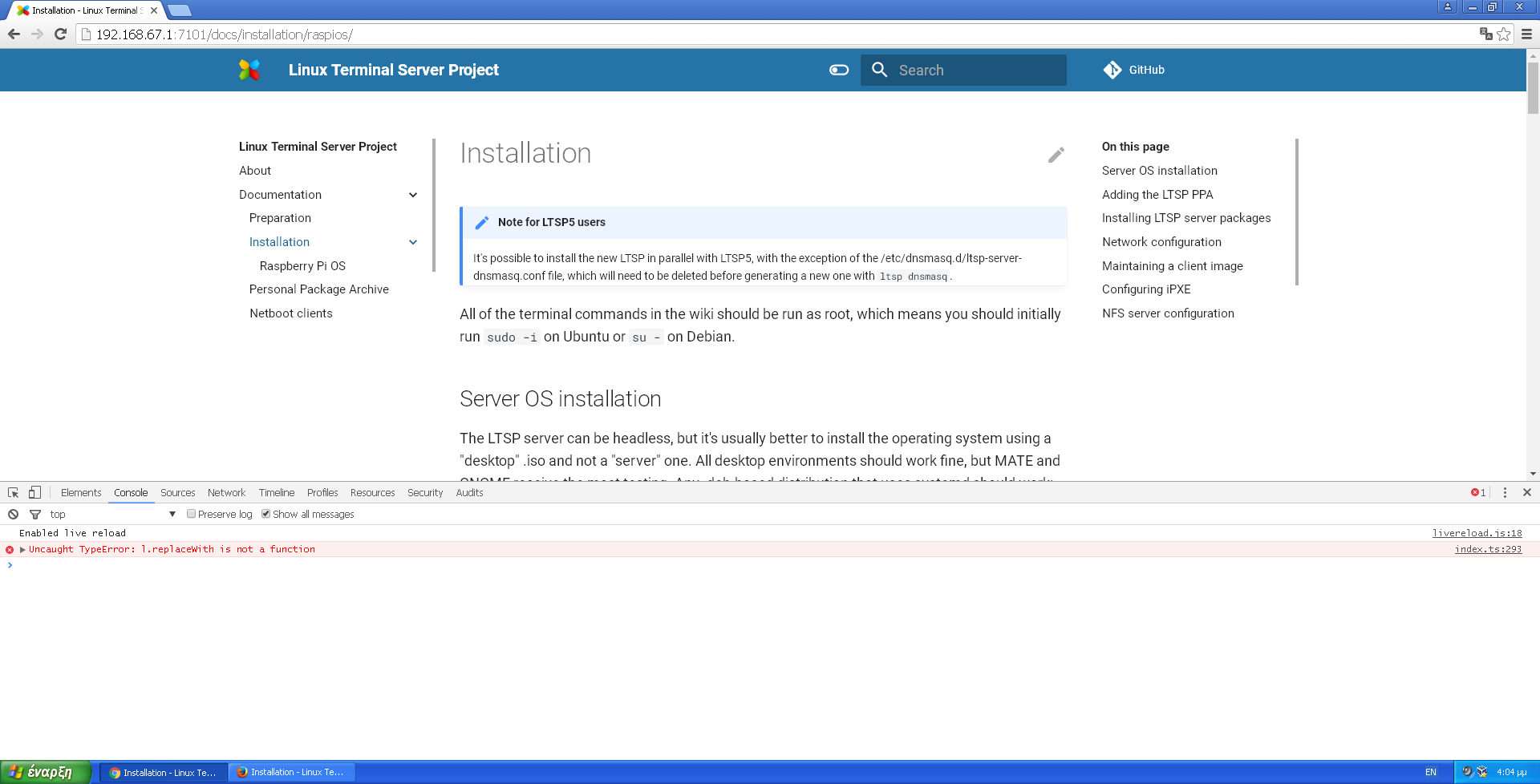Collapse the Installation section chevron in the sidebar
The width and height of the screenshot is (1540, 784).
pos(413,241)
